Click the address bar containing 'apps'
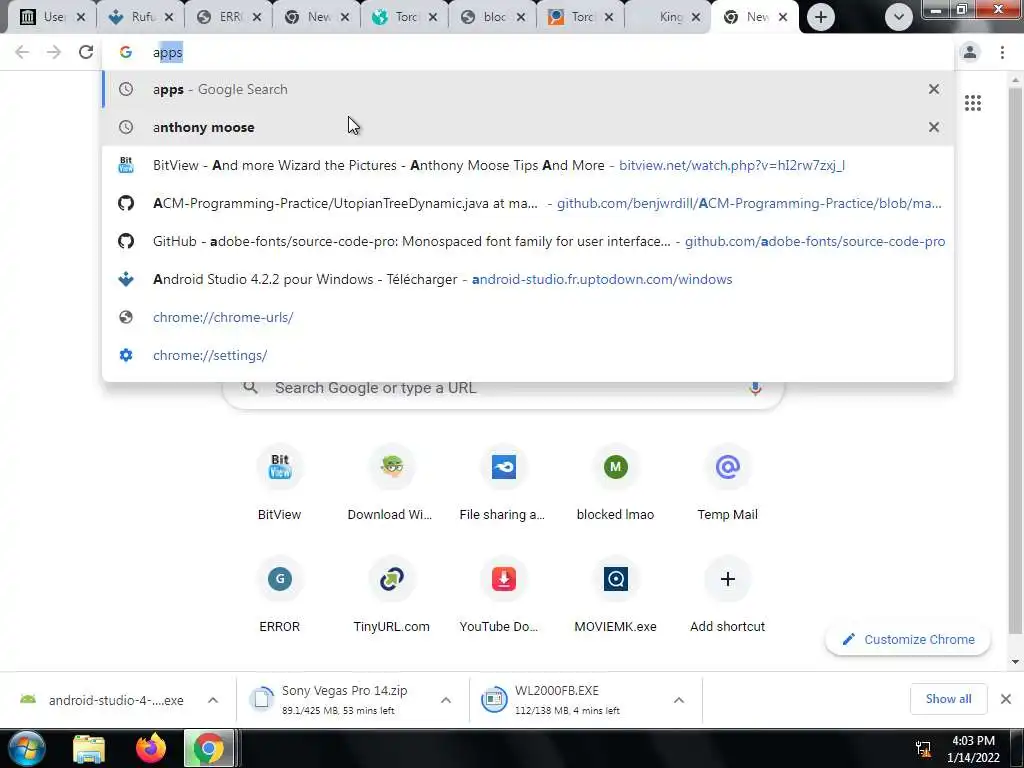Image resolution: width=1024 pixels, height=768 pixels. pyautogui.click(x=528, y=52)
